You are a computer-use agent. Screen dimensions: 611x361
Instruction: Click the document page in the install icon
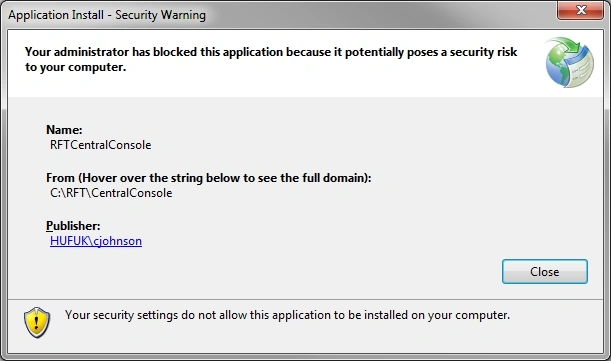point(581,69)
